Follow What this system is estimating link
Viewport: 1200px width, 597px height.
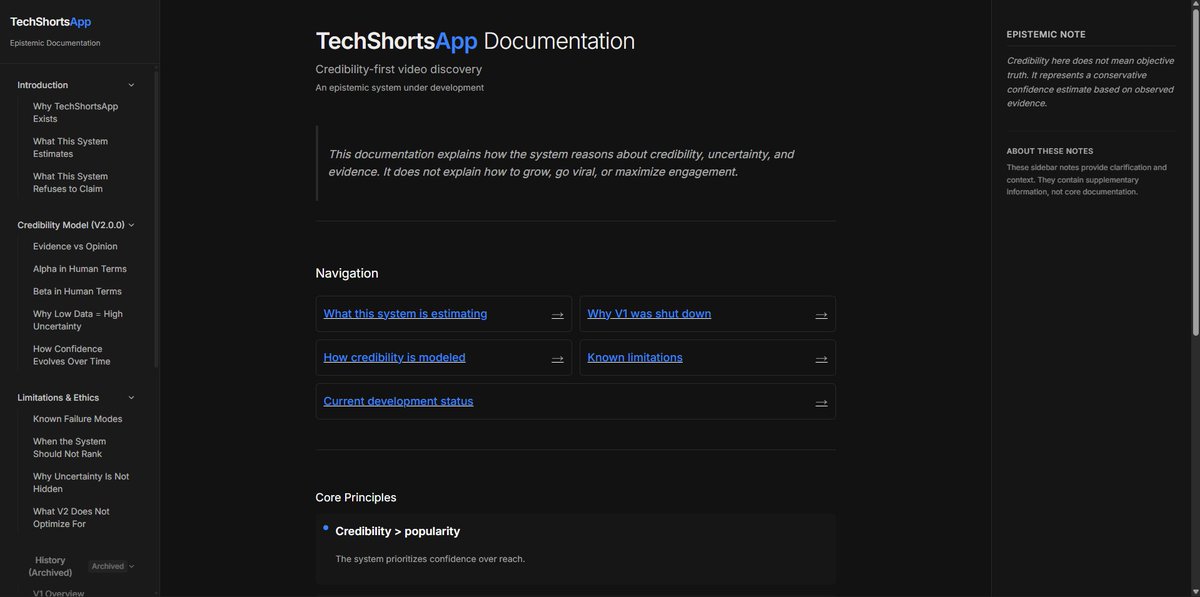coord(405,314)
